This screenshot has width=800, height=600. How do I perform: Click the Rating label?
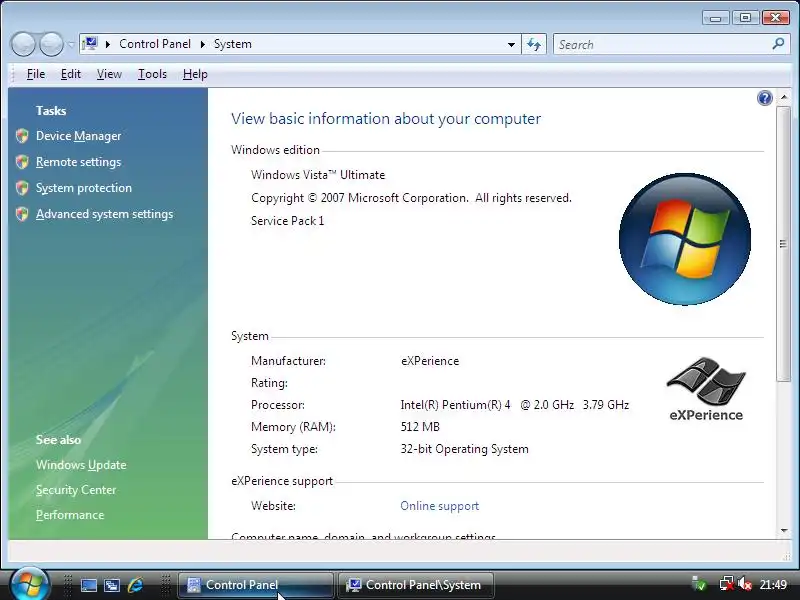click(x=269, y=383)
